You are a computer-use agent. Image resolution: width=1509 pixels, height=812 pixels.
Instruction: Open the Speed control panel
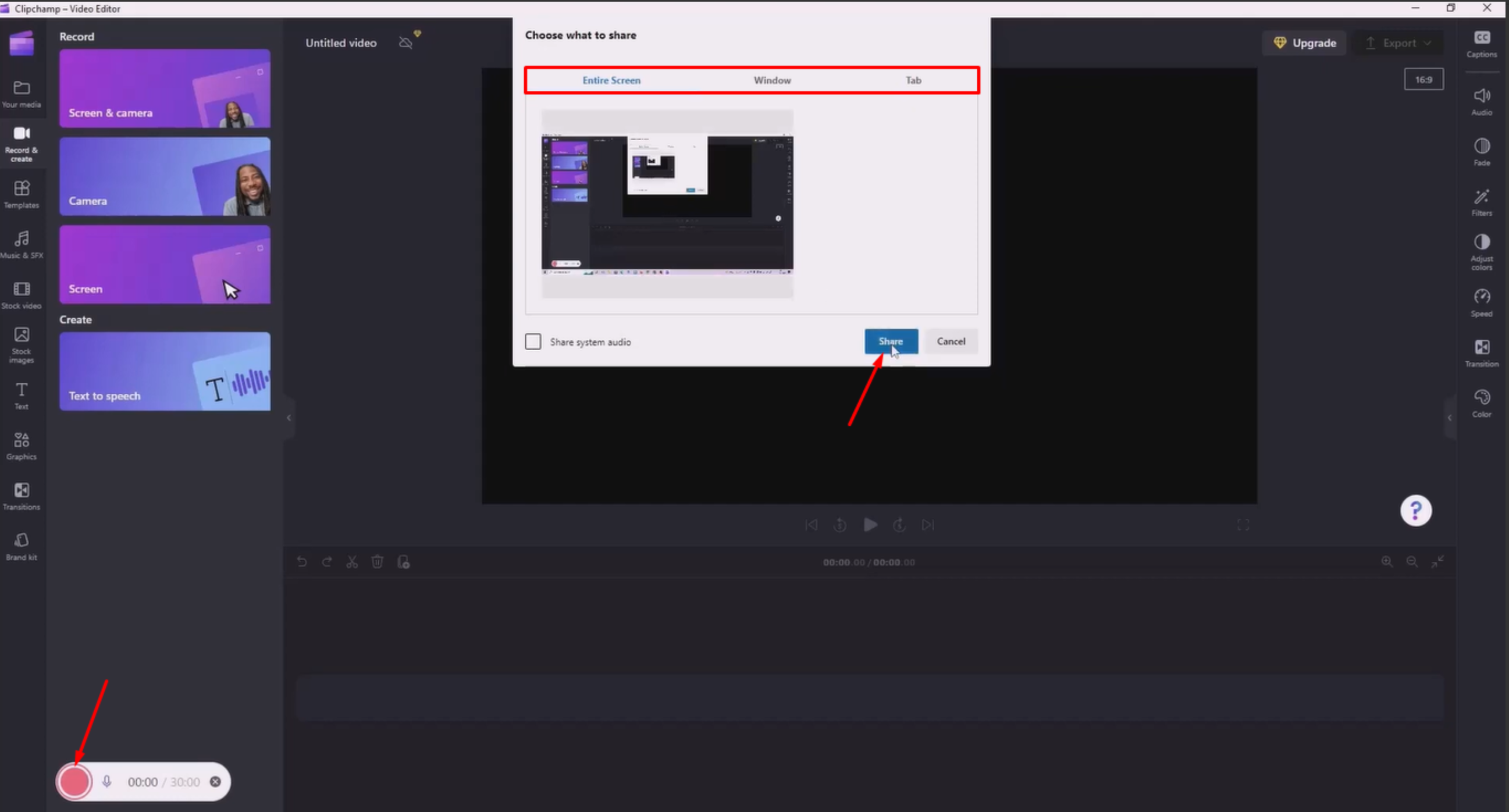click(1482, 303)
